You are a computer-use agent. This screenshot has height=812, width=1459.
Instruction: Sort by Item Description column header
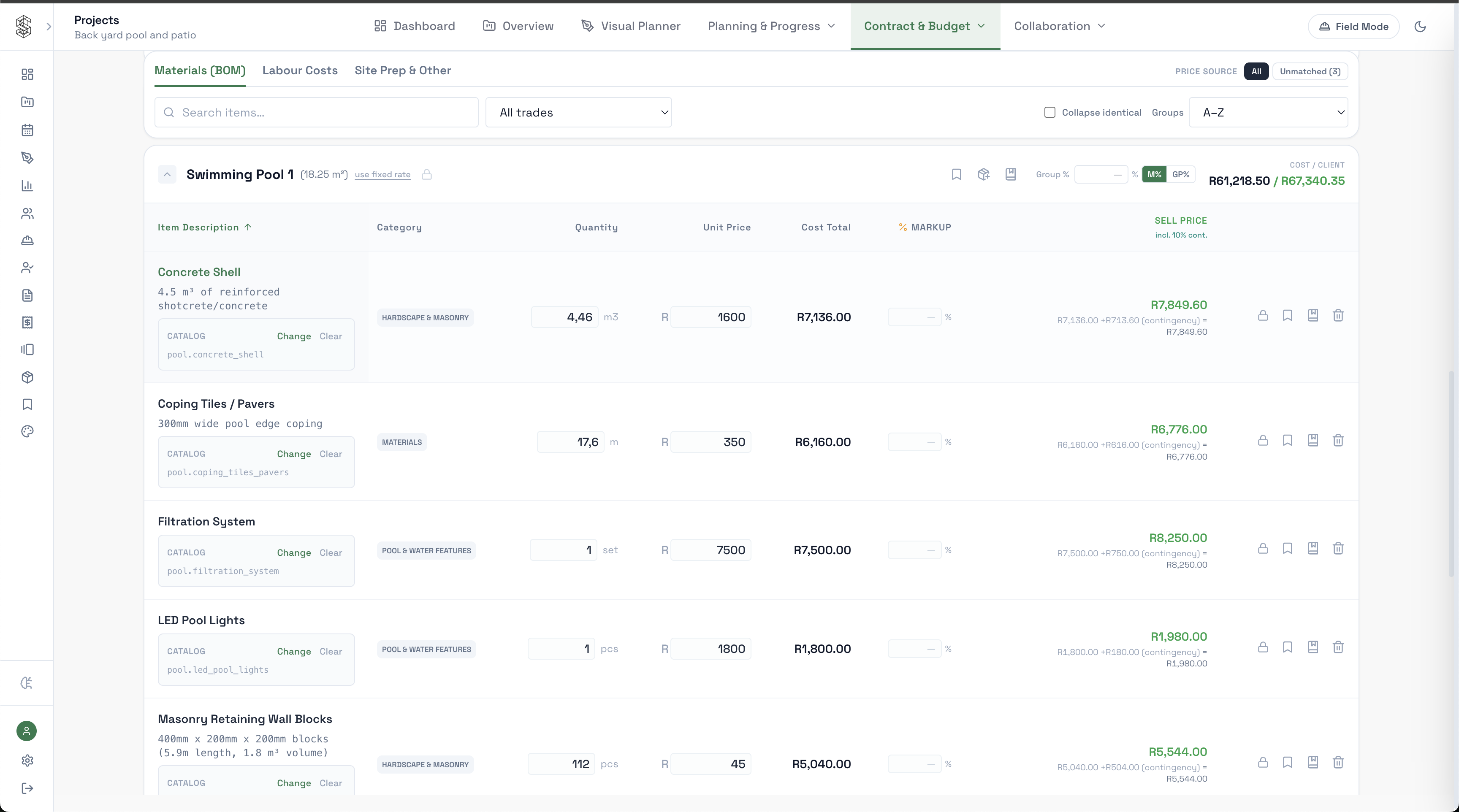(204, 227)
